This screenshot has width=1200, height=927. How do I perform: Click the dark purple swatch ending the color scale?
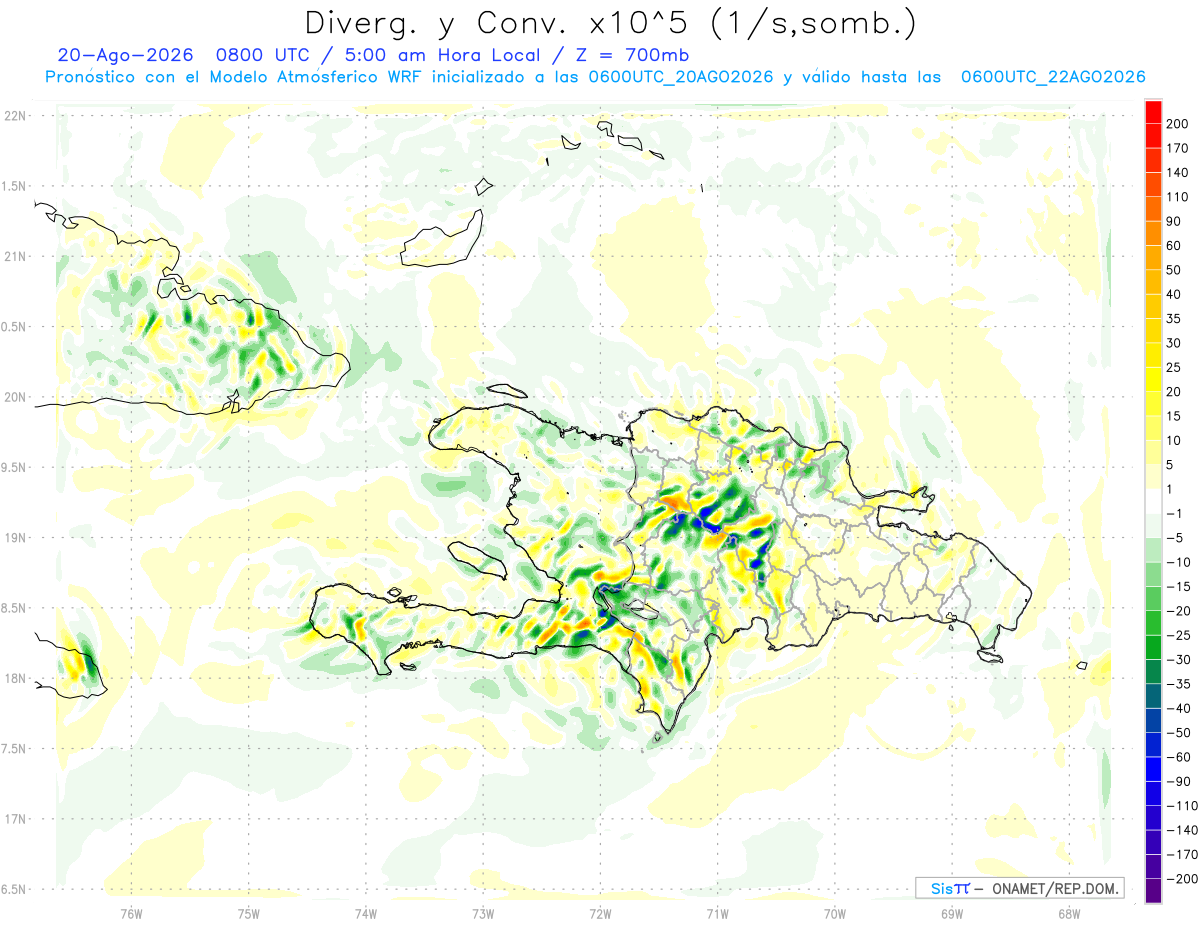(1153, 891)
